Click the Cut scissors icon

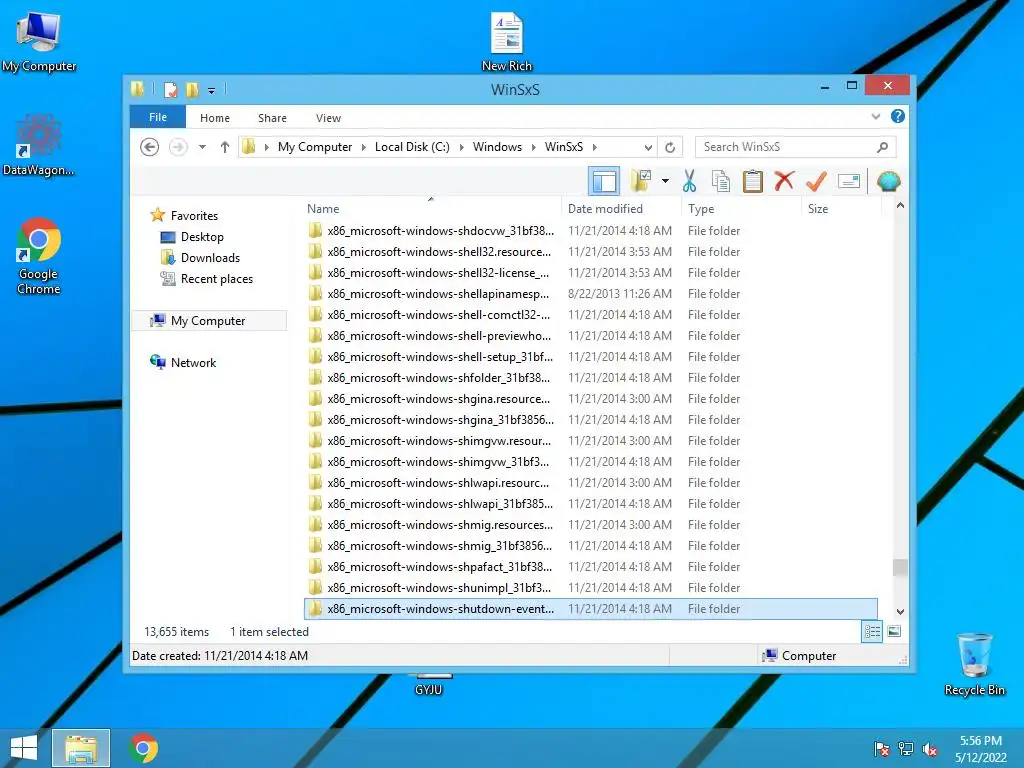pyautogui.click(x=690, y=181)
